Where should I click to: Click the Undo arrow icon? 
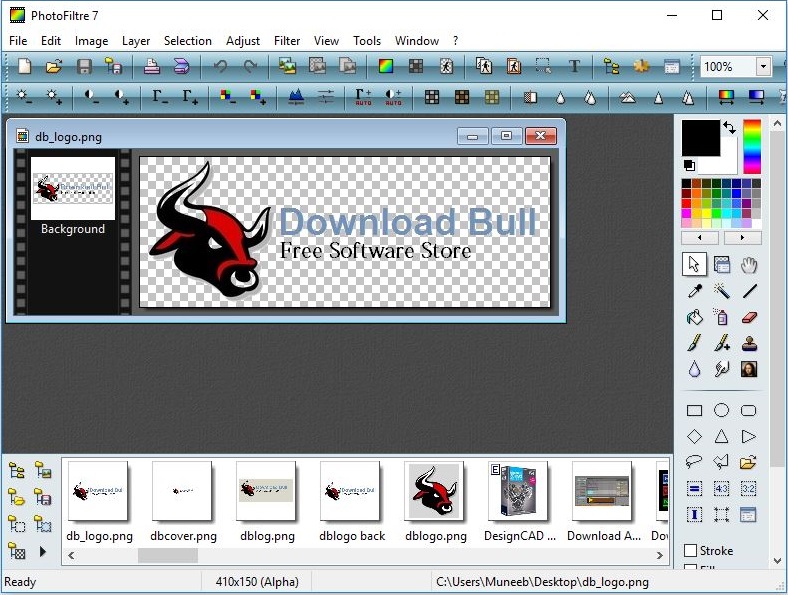pyautogui.click(x=220, y=66)
